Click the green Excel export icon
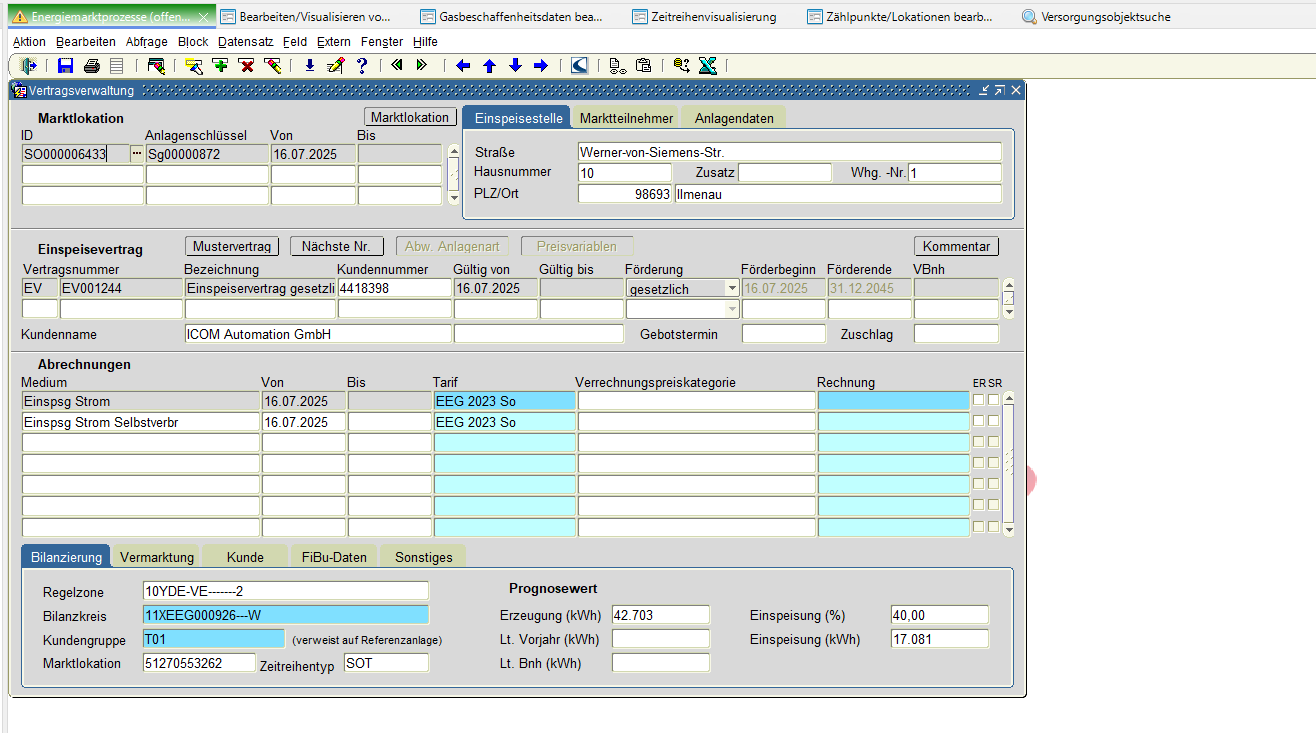The height and width of the screenshot is (733, 1316). click(708, 66)
